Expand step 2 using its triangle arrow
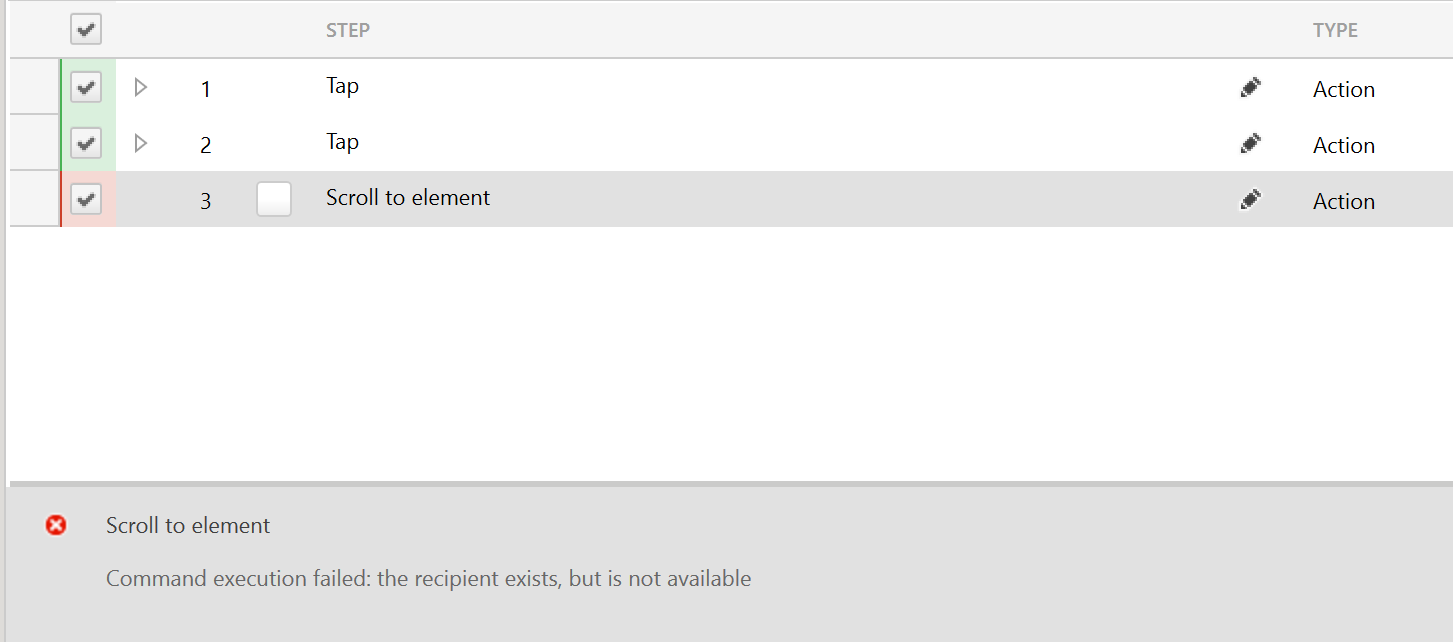 (141, 144)
